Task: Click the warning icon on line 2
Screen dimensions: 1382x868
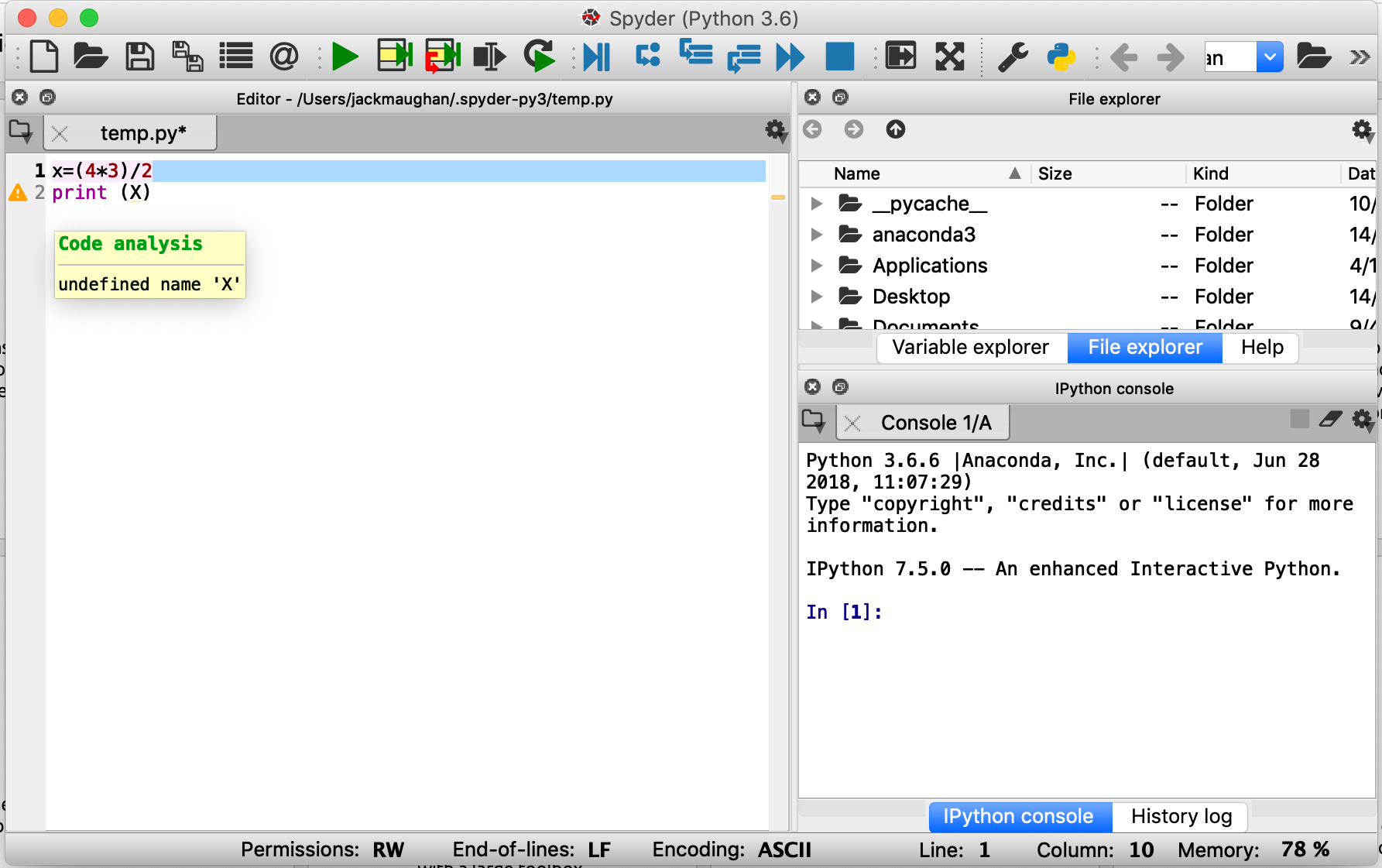Action: 17,193
